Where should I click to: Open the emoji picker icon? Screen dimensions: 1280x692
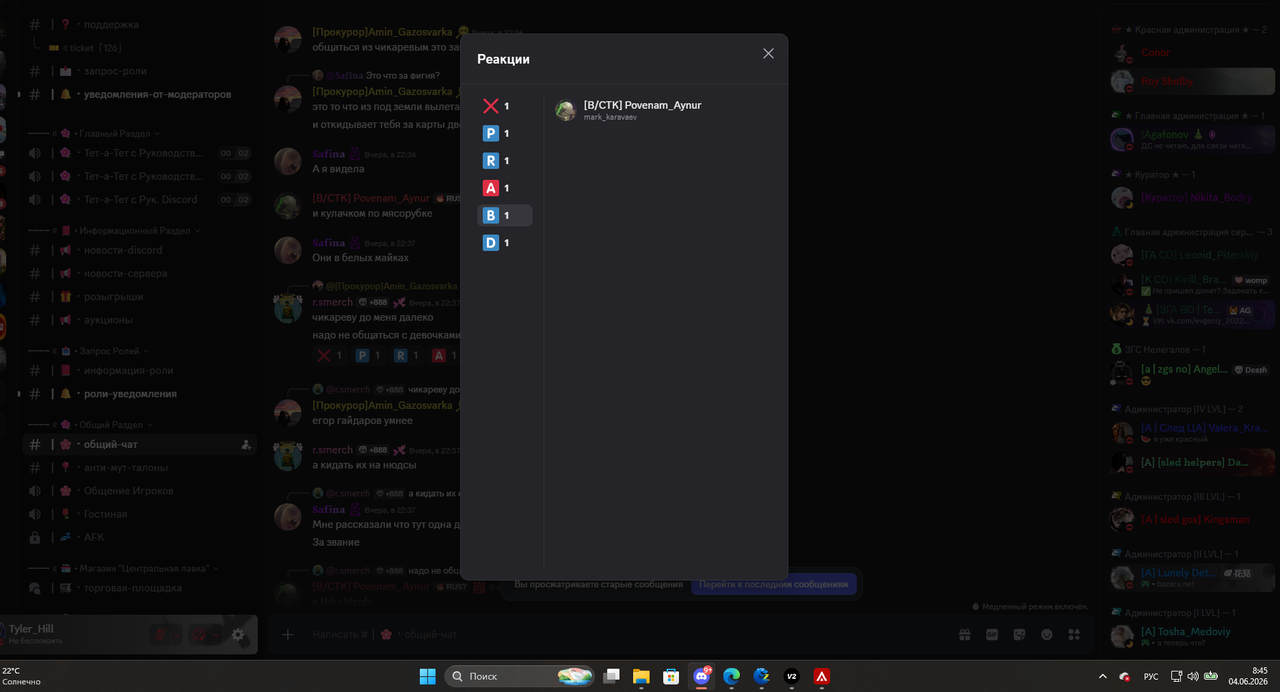(x=1047, y=634)
